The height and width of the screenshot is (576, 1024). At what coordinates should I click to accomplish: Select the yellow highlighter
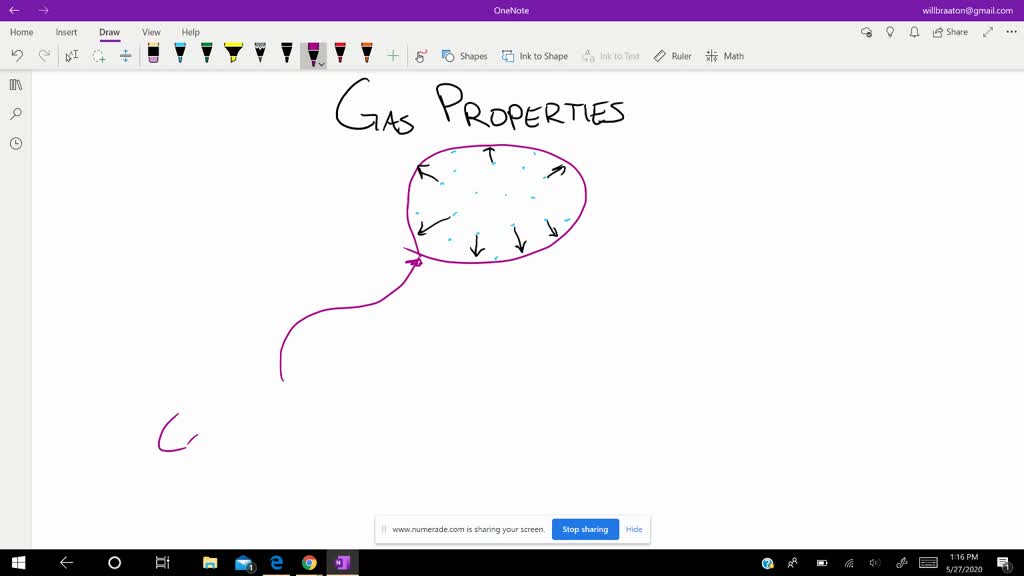click(x=233, y=54)
